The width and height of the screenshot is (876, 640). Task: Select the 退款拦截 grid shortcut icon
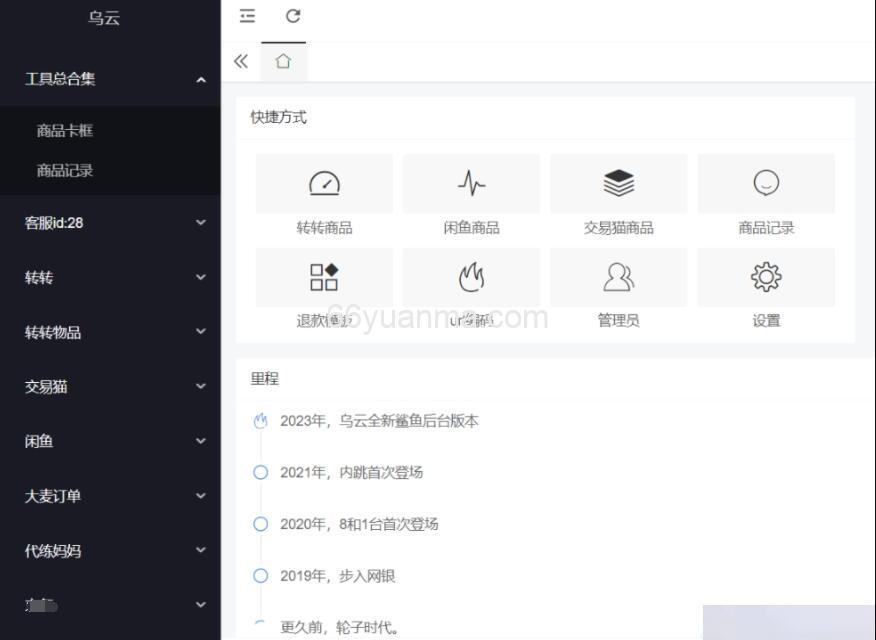point(325,277)
